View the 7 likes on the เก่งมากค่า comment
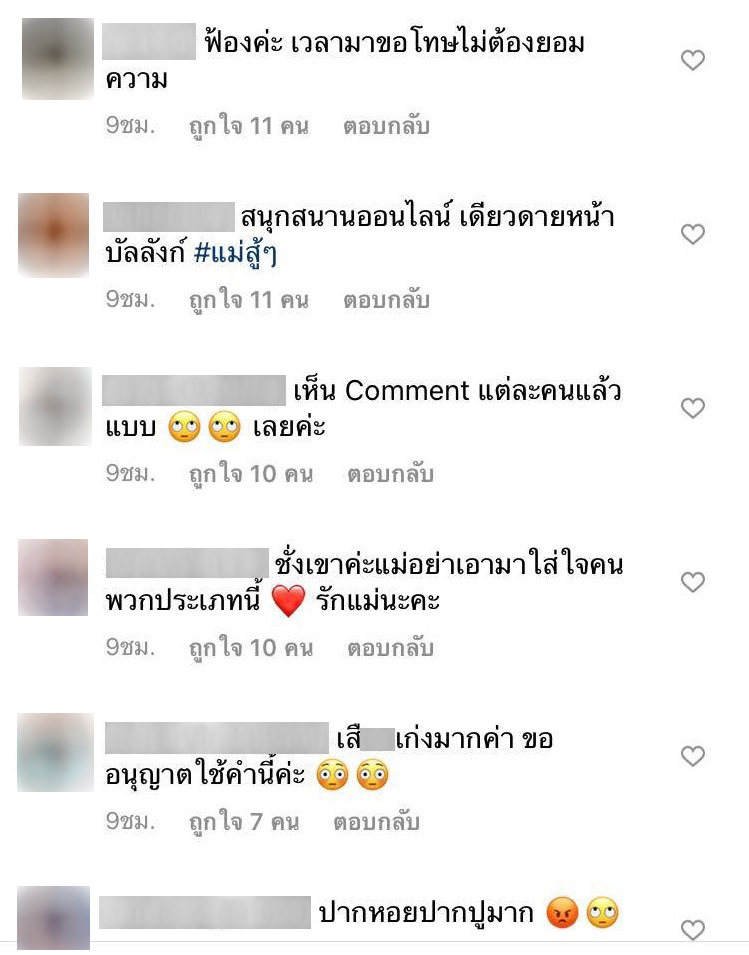The width and height of the screenshot is (749, 955). (244, 822)
